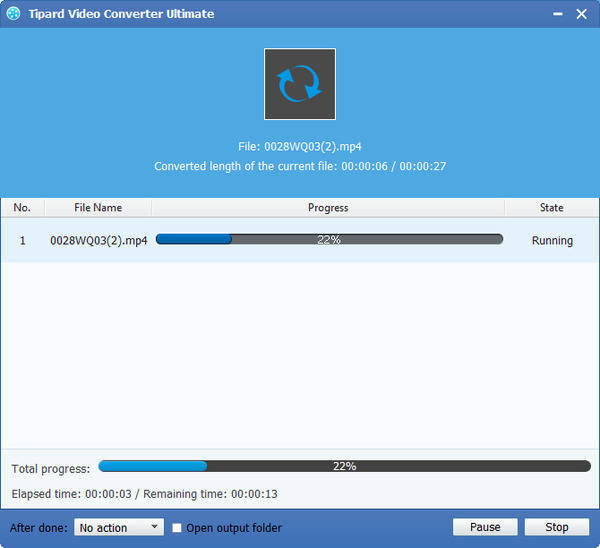Click the After done label
This screenshot has height=548, width=600.
(x=39, y=528)
